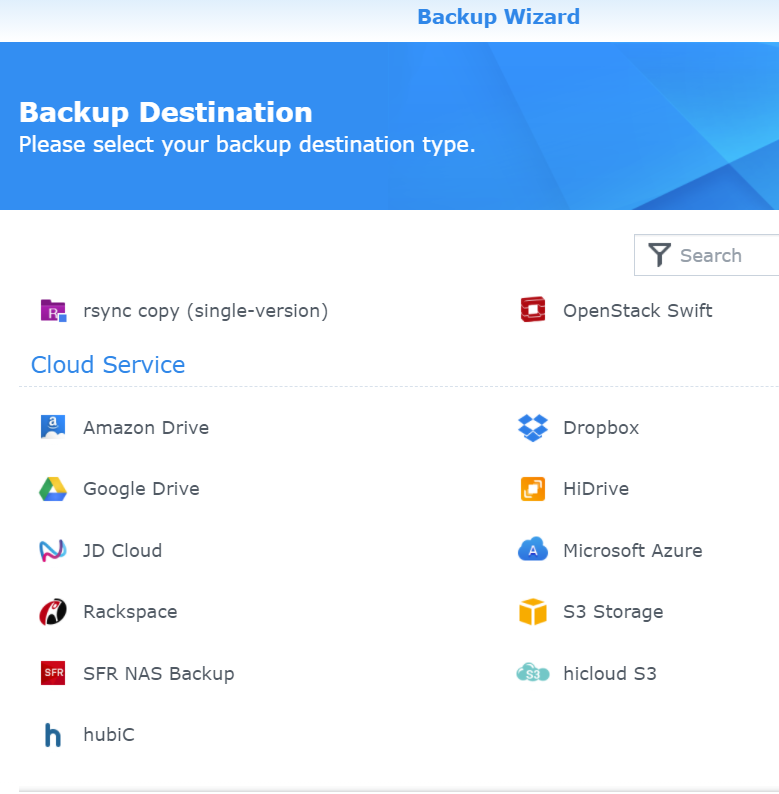Pick SFR NAS Backup text label

(x=159, y=673)
